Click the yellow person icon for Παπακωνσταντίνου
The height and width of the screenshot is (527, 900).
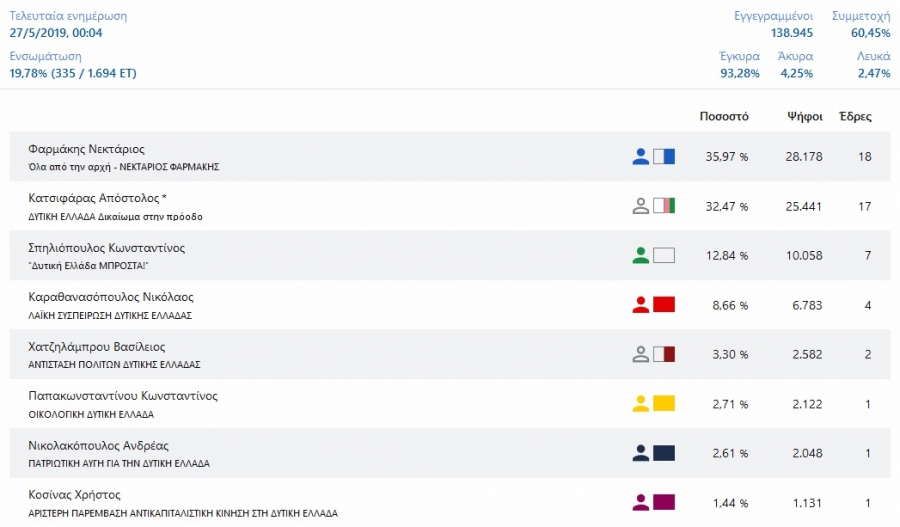[x=641, y=404]
